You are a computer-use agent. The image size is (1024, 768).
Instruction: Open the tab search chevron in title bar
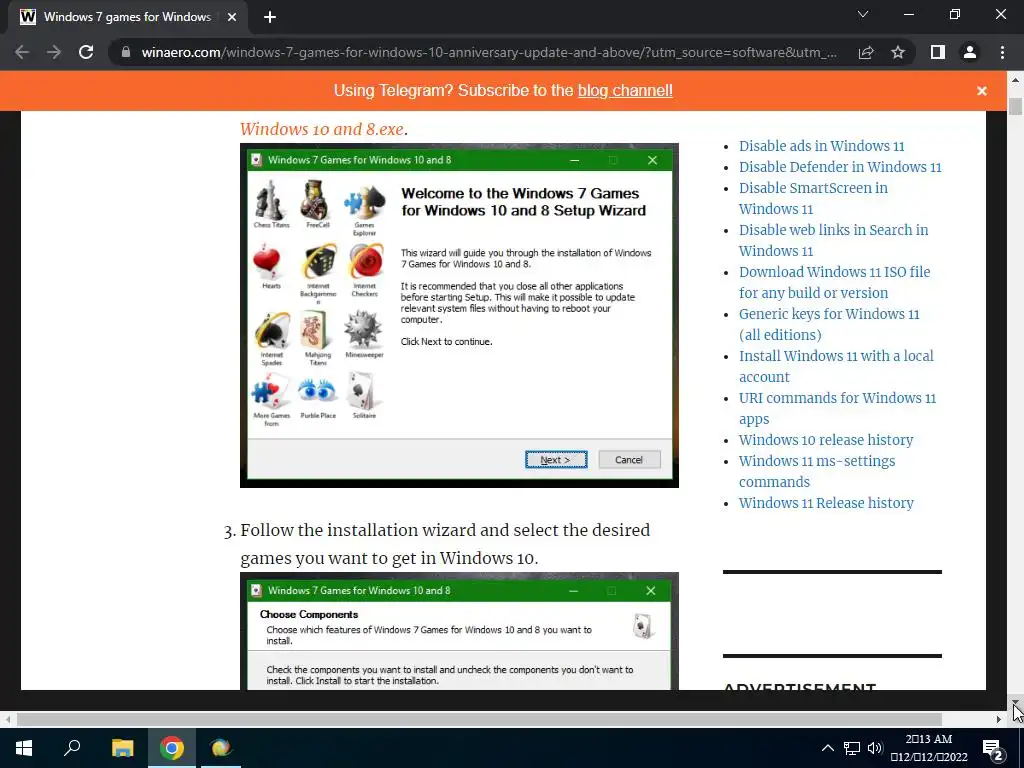click(863, 14)
